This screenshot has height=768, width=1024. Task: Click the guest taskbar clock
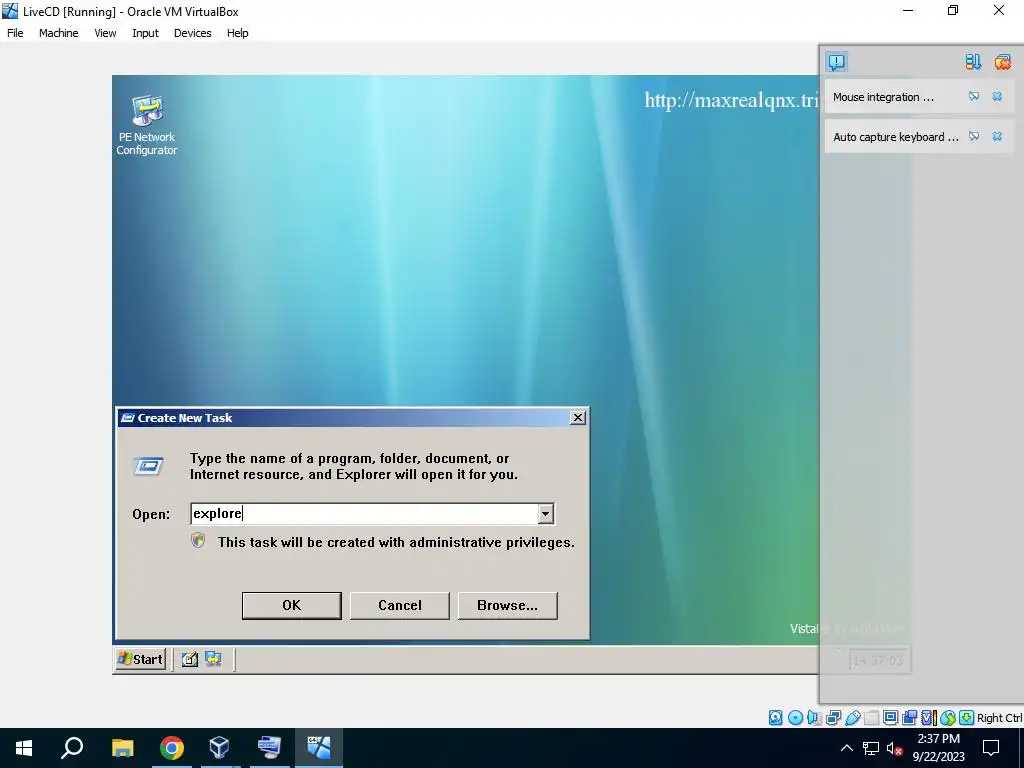tap(878, 660)
